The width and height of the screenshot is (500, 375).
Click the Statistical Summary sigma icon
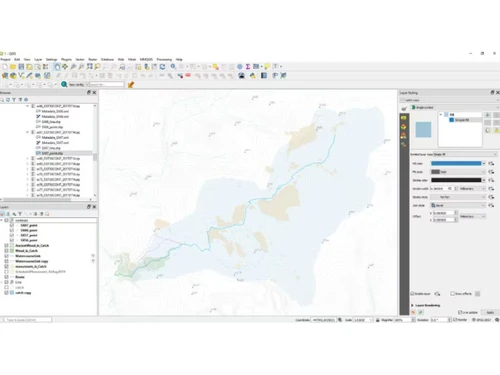(248, 67)
